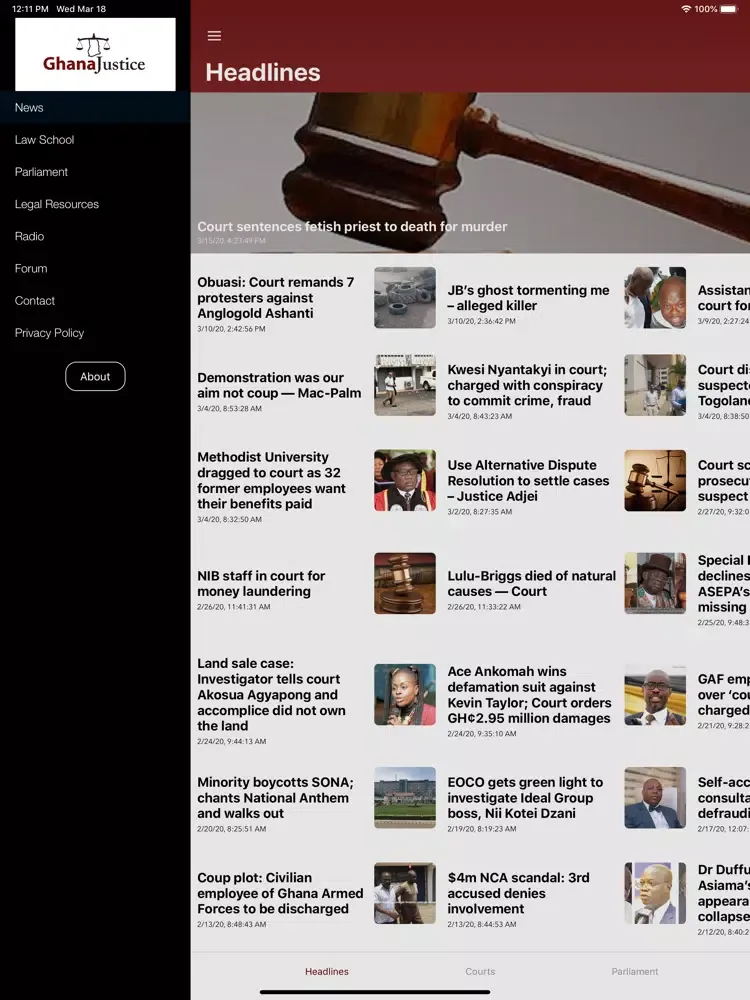Screen dimensions: 750x1000
Task: Open $4m NCA scandal article
Action: [518, 893]
